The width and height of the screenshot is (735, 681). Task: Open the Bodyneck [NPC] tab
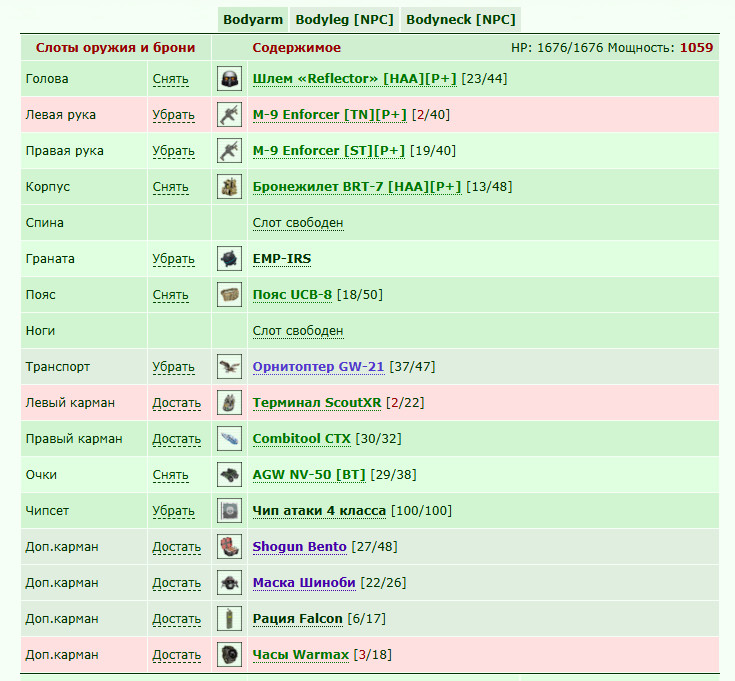tap(461, 20)
